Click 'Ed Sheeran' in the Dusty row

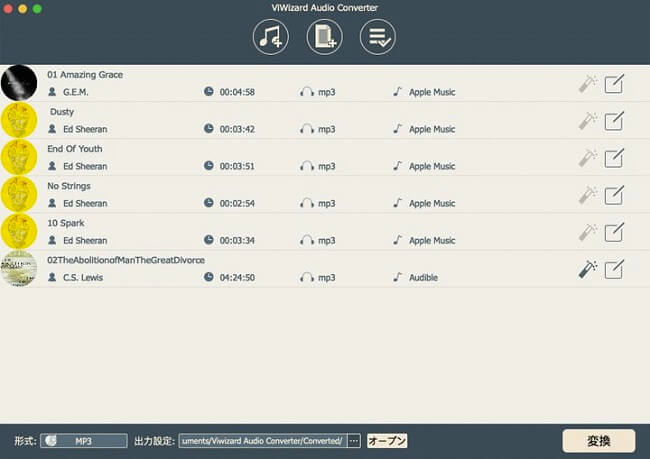pos(85,129)
